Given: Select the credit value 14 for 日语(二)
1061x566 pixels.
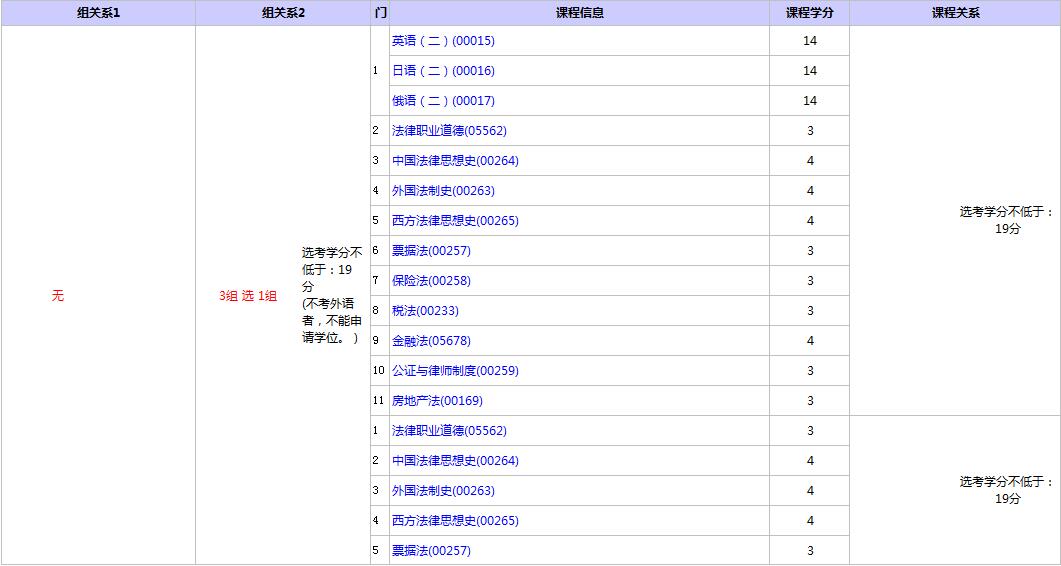Looking at the screenshot, I should 810,70.
